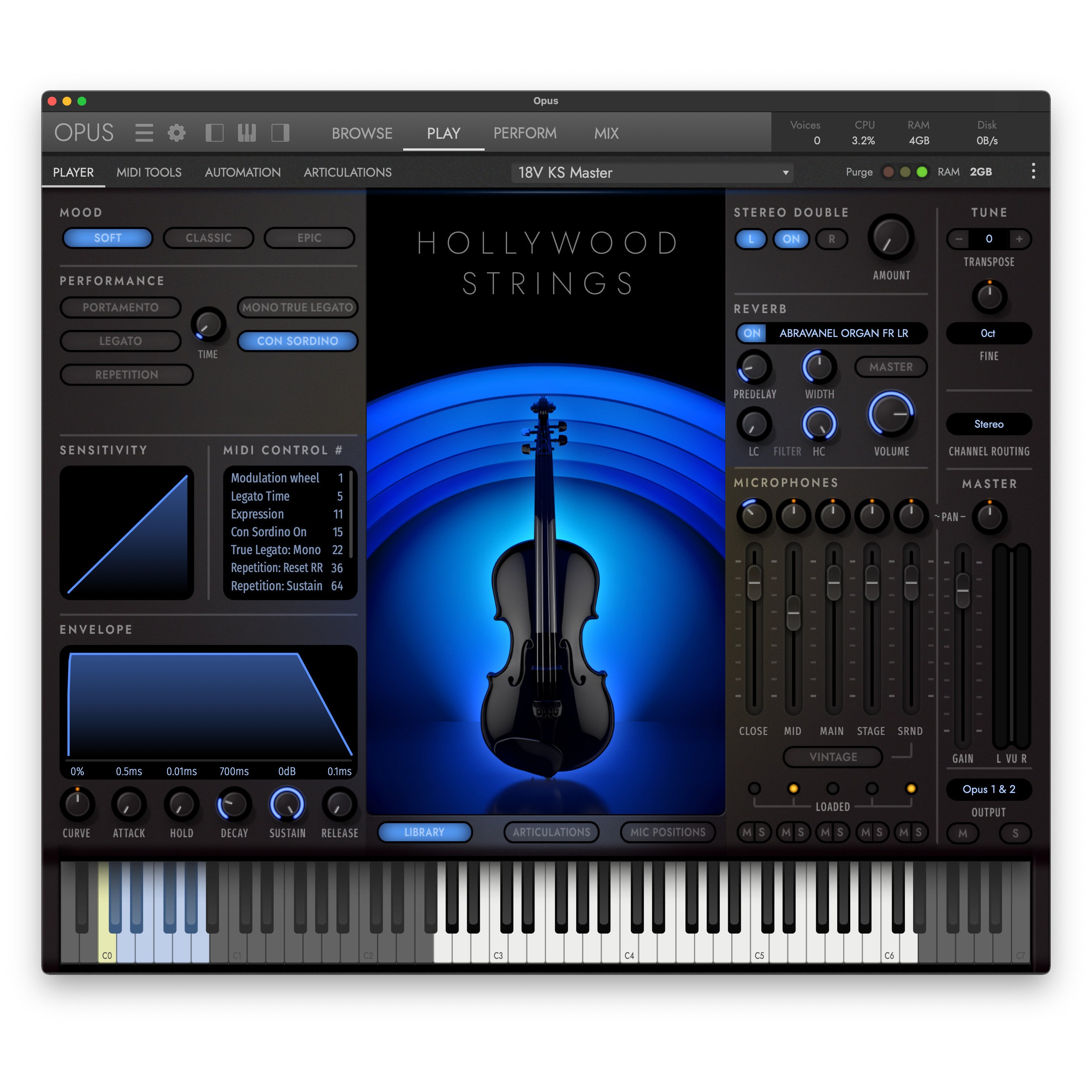Open the Stereo channel routing dropdown
This screenshot has height=1092, width=1092.
pyautogui.click(x=989, y=424)
